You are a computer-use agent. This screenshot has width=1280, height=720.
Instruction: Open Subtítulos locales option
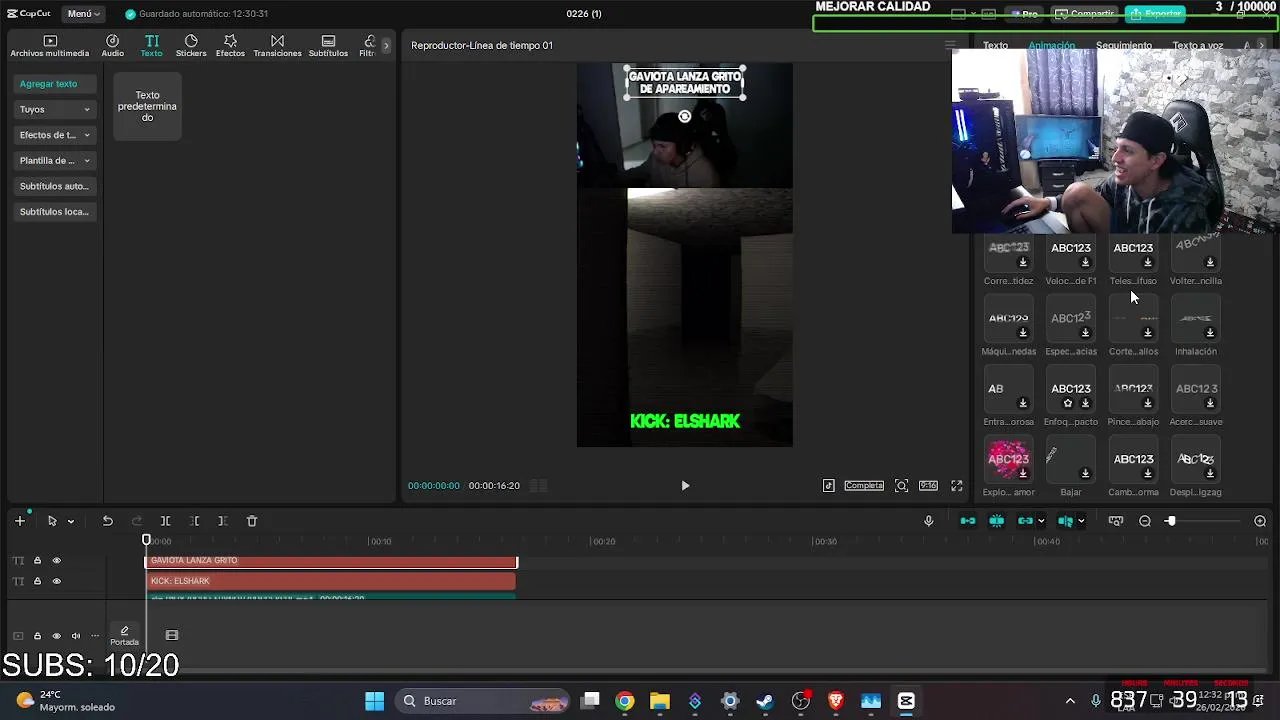[x=55, y=212]
